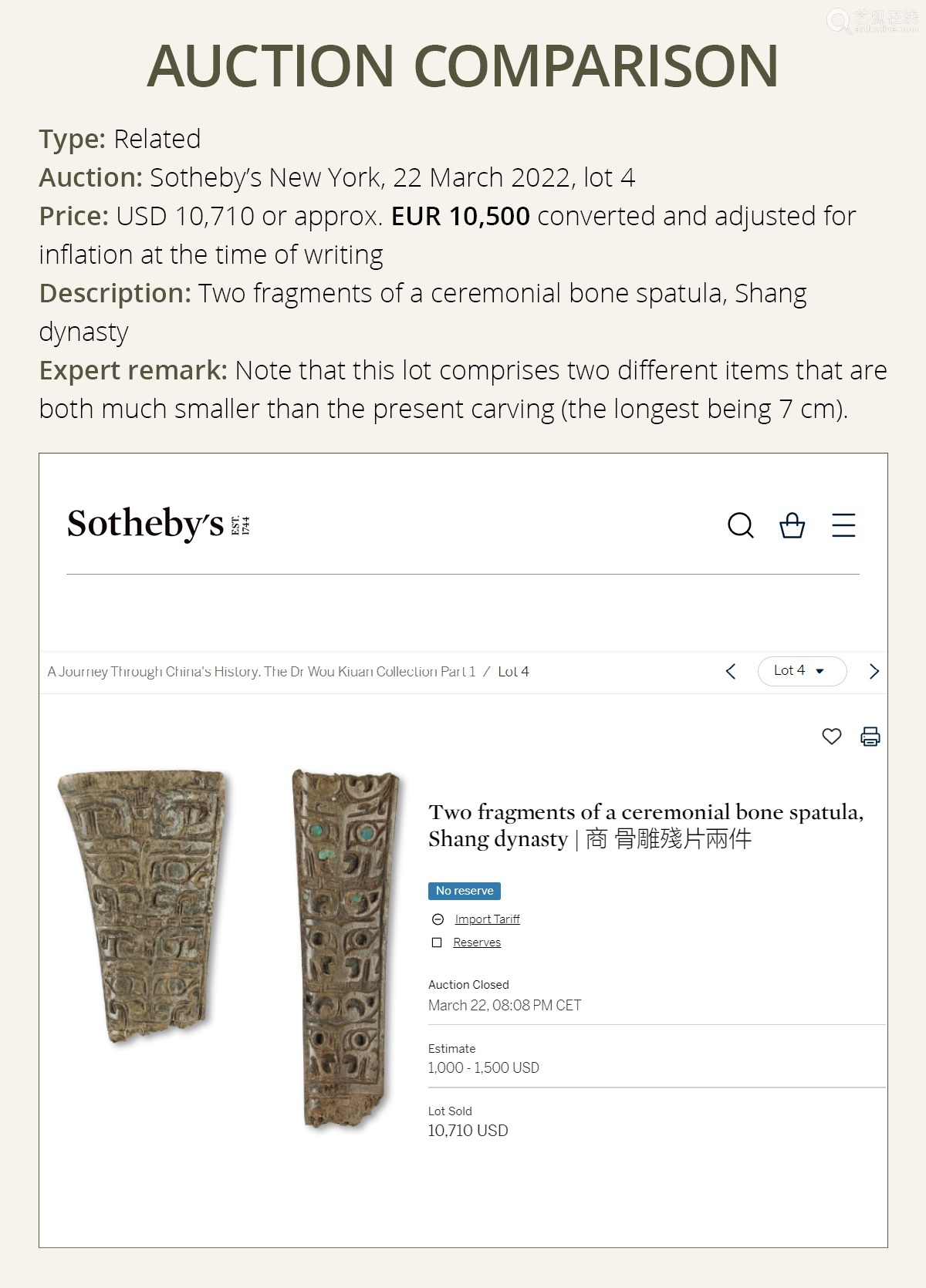Print the lot page via the printer icon
The image size is (926, 1288).
[870, 737]
